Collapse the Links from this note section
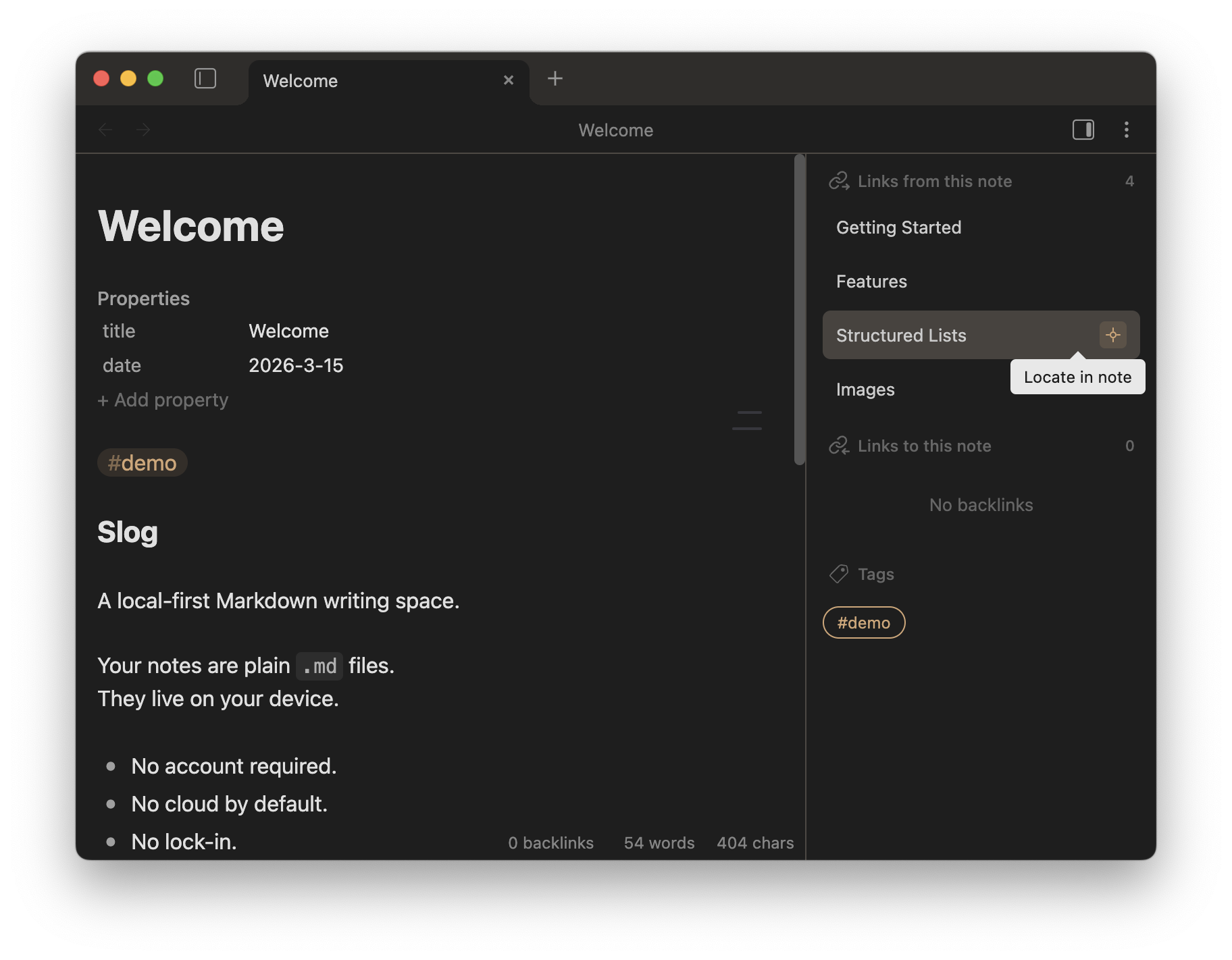1232x960 pixels. click(934, 182)
